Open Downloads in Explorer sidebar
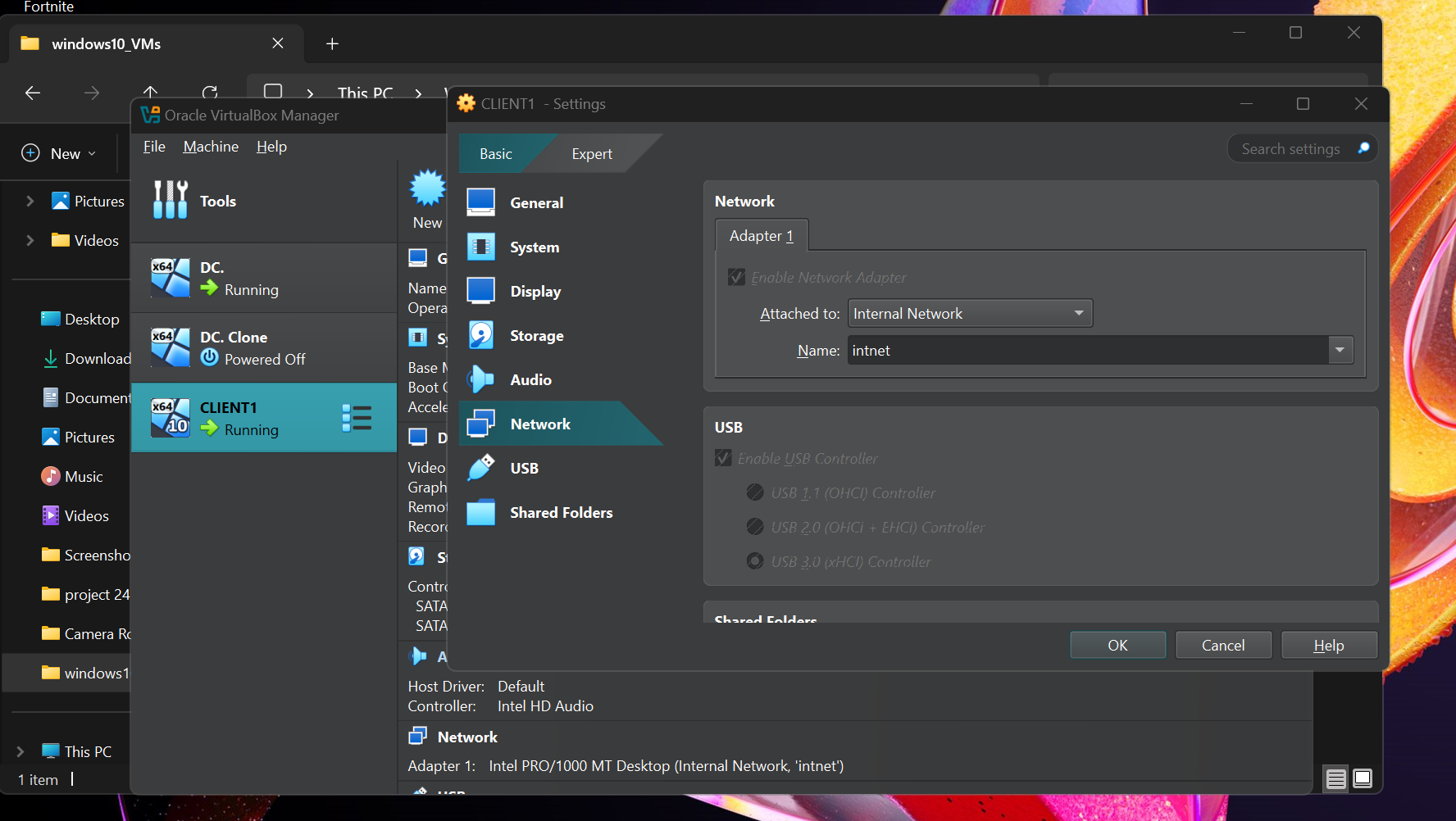 coord(85,358)
